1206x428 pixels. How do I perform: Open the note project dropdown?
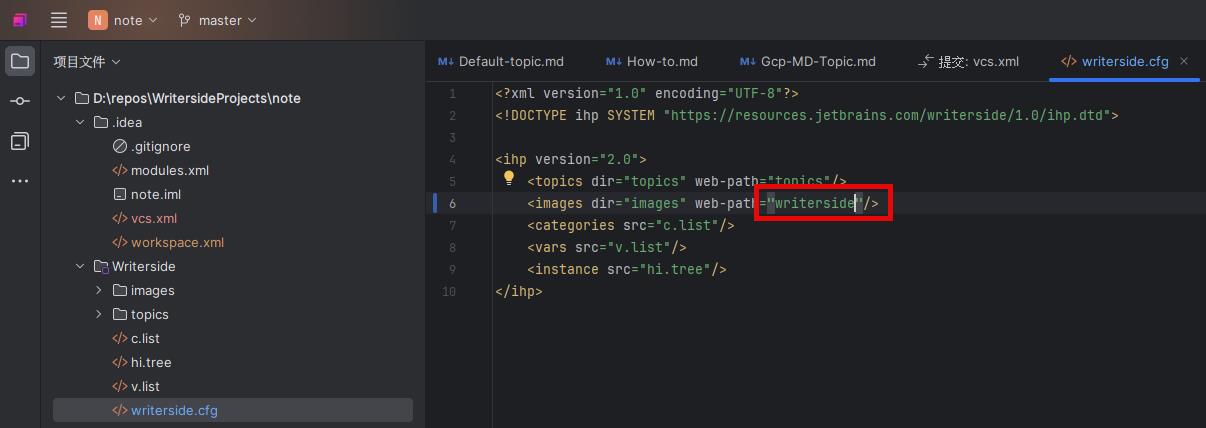[x=123, y=20]
